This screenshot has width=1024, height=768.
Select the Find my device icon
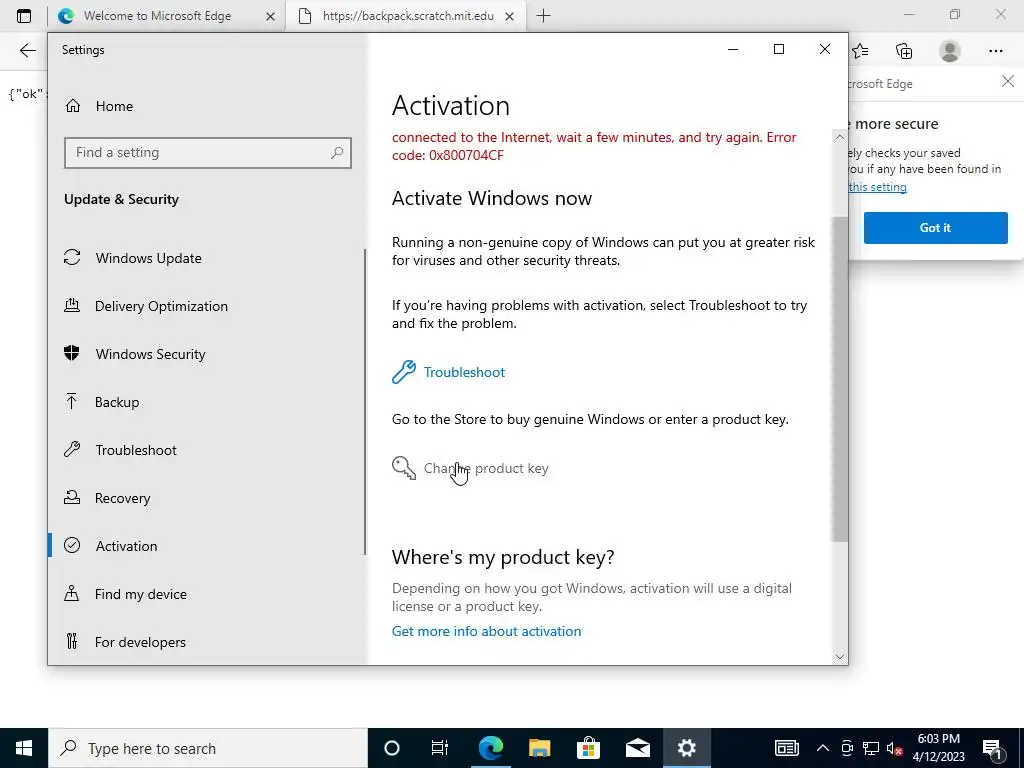(72, 593)
